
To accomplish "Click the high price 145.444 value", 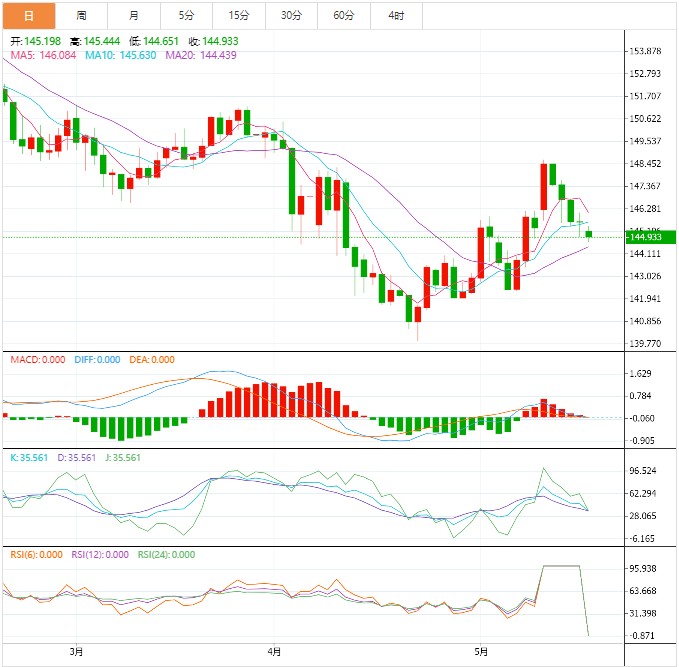I will (102, 42).
